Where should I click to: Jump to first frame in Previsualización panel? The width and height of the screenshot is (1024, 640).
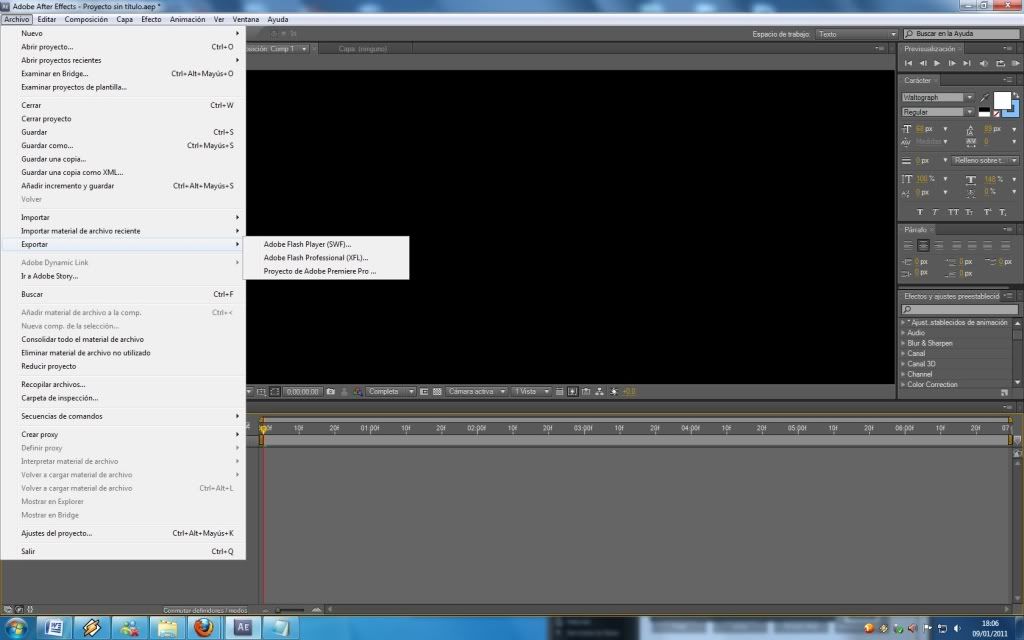[908, 63]
